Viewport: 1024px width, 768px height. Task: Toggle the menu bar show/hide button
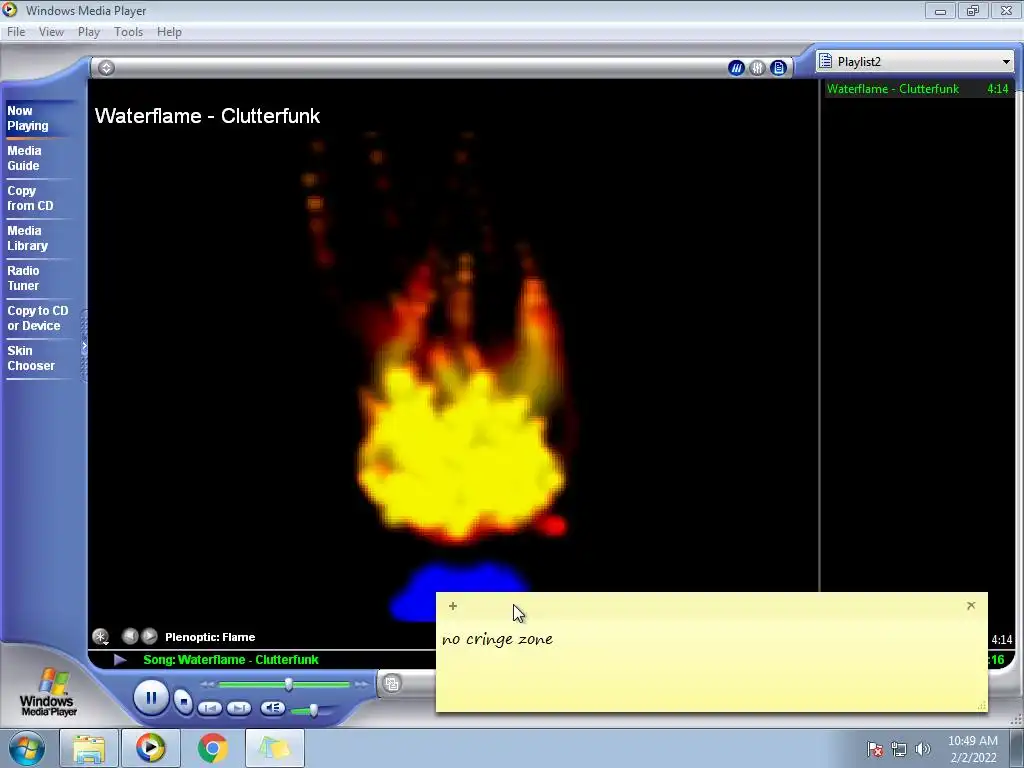(106, 67)
